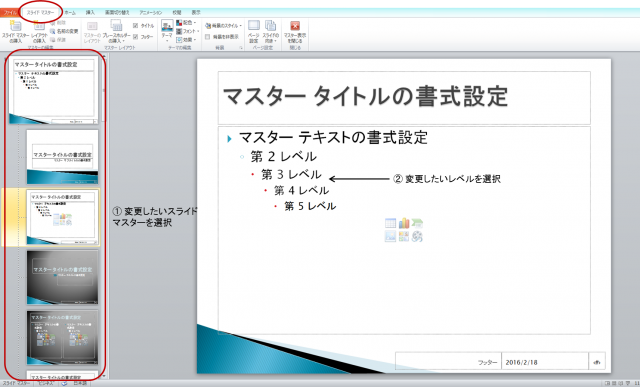Screen dimensions: 640x387
Task: Click the Insert Media Clip icon in content placeholder
Action: [417, 236]
